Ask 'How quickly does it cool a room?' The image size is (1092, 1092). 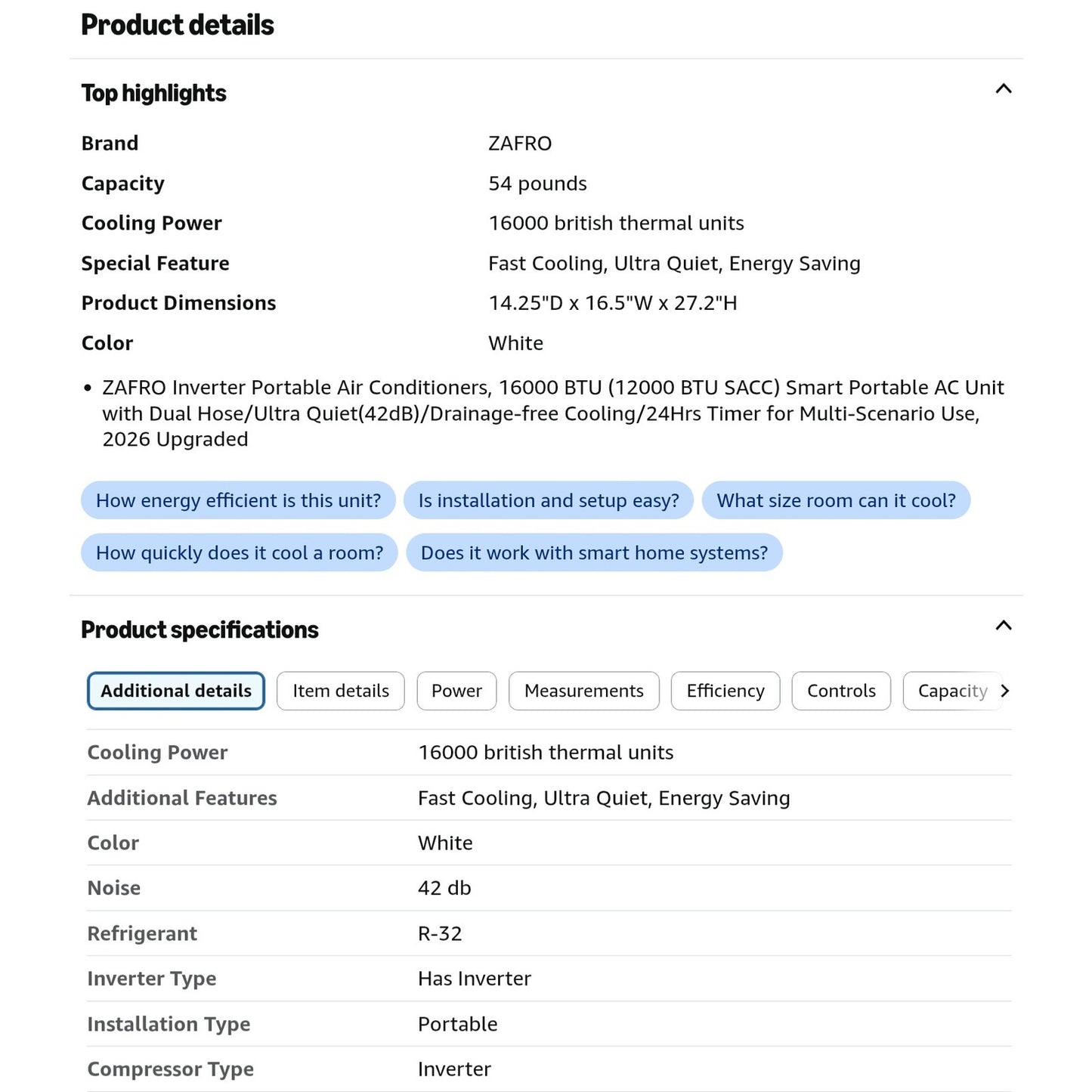pyautogui.click(x=240, y=552)
